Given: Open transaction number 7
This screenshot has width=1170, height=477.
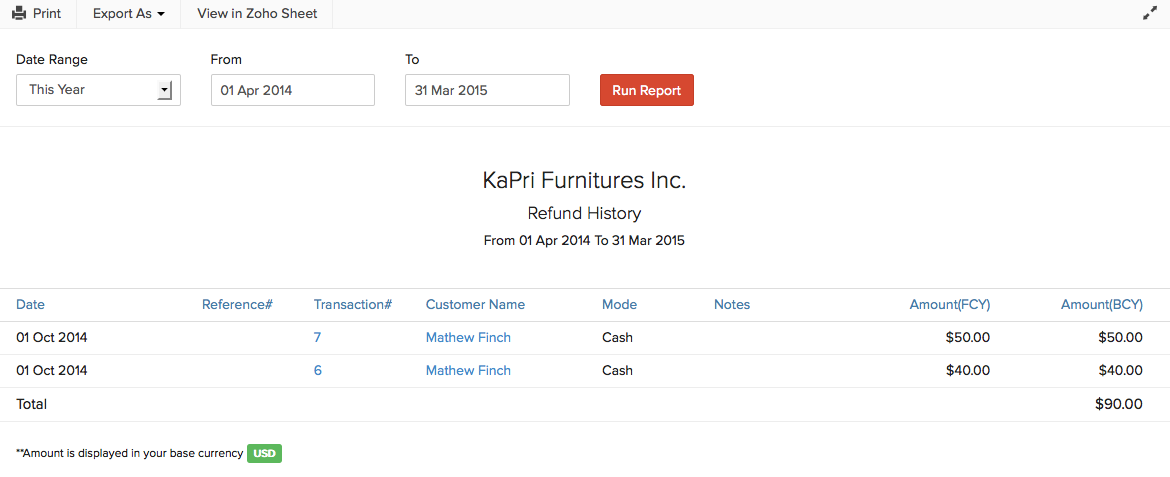Looking at the screenshot, I should [317, 338].
